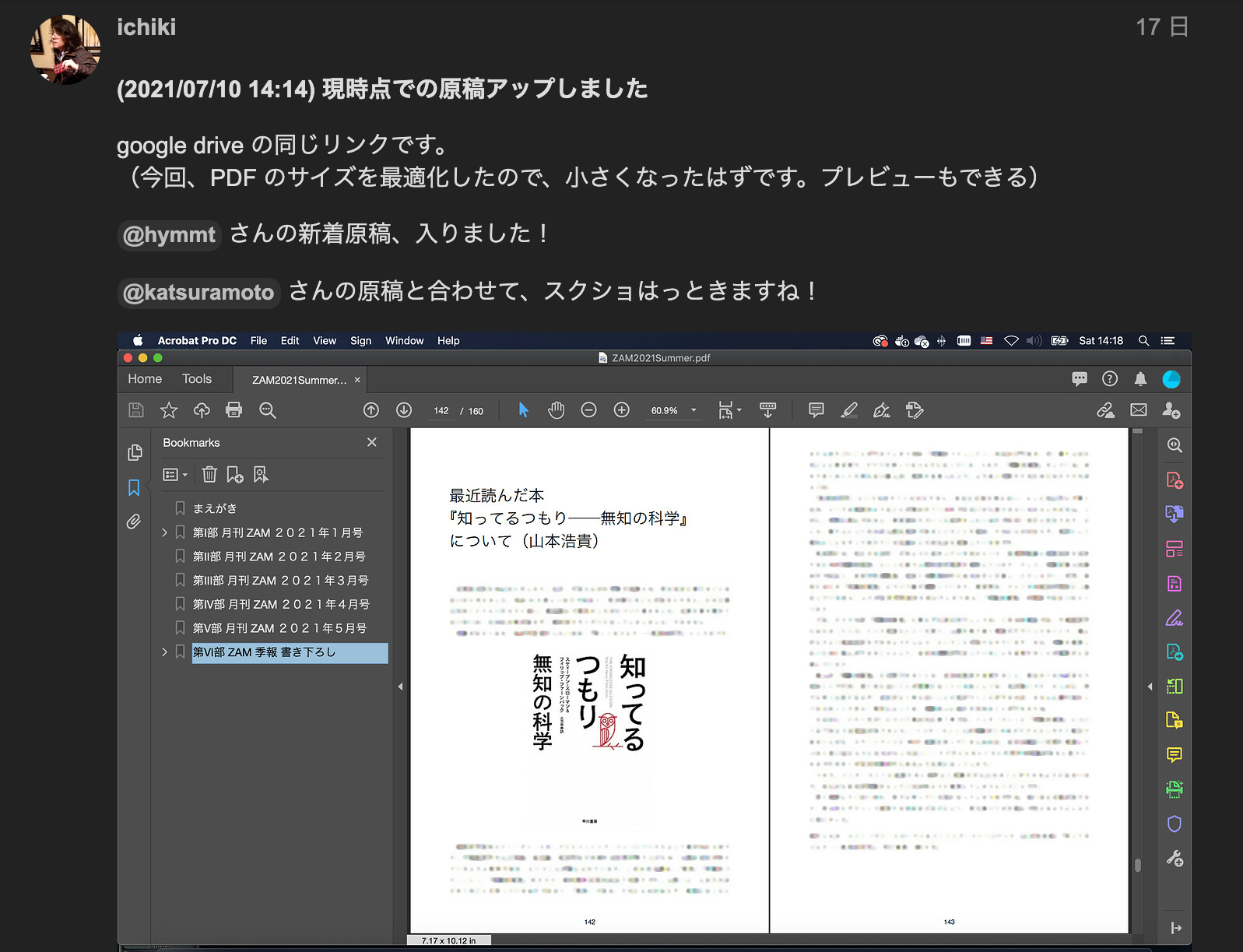Zoom out with minus circle icon
This screenshot has width=1243, height=952.
[x=589, y=410]
